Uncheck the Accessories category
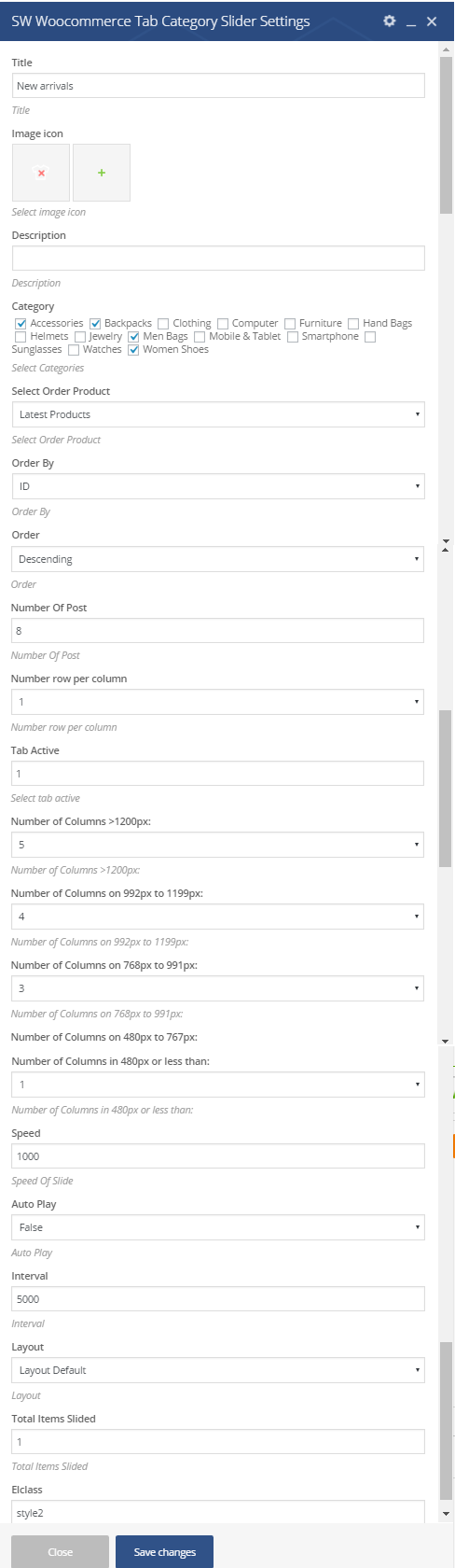 [x=21, y=323]
